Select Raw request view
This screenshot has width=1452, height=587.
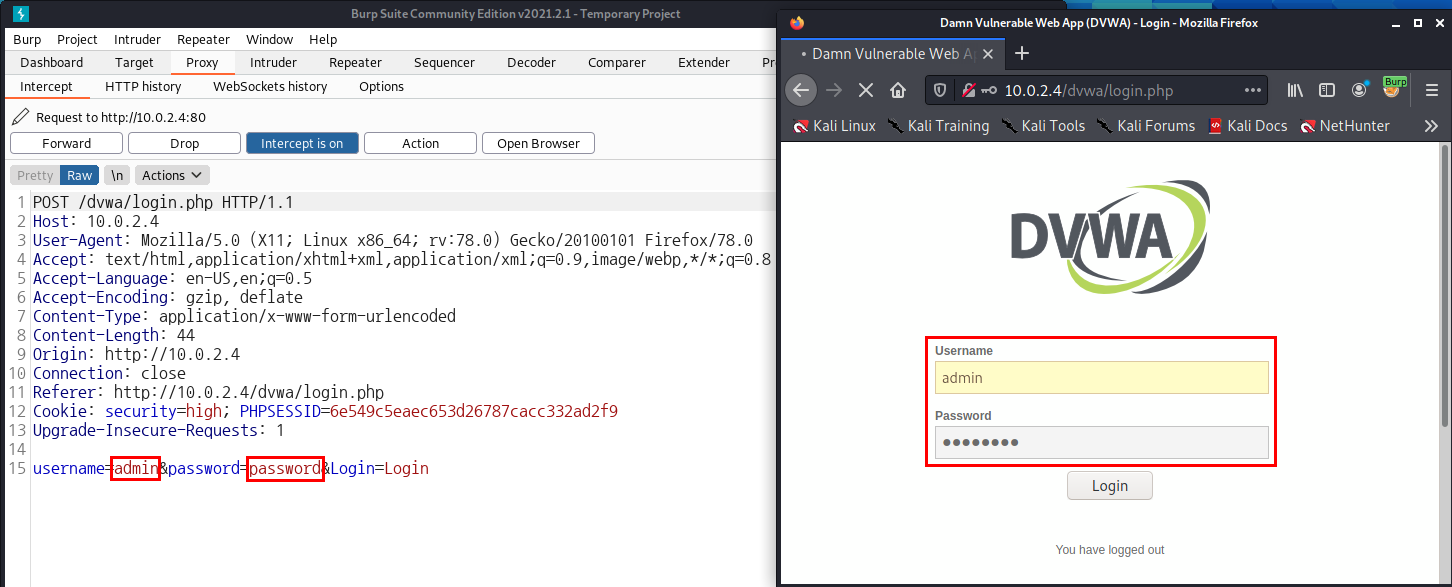(x=80, y=175)
